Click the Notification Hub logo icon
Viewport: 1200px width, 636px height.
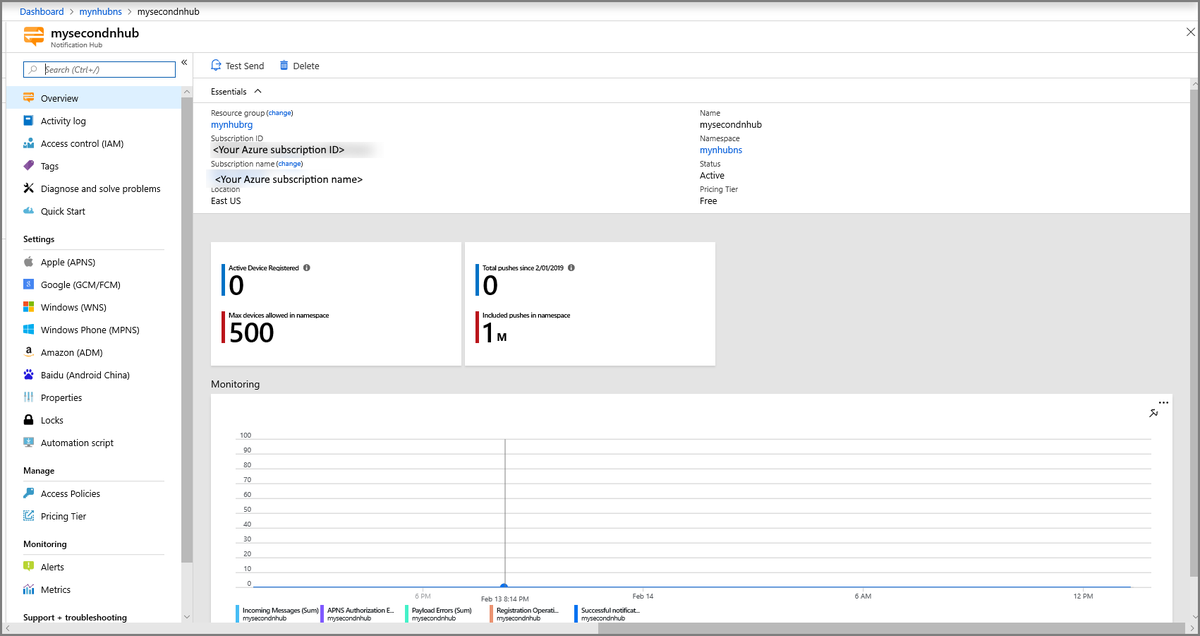pos(34,37)
